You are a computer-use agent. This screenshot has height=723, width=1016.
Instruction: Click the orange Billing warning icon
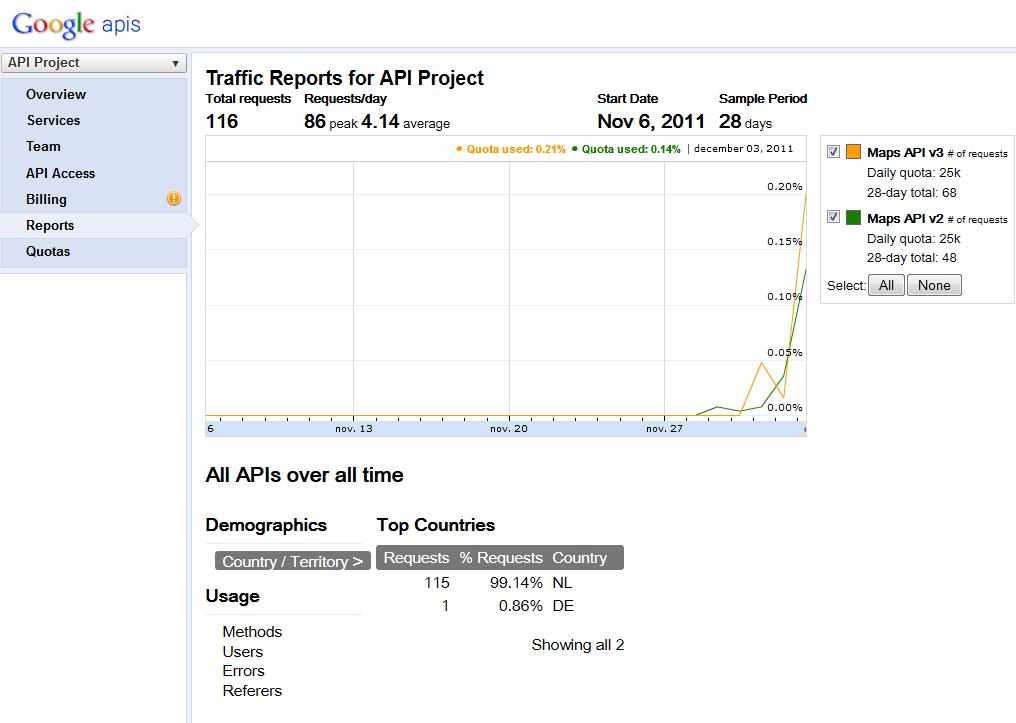[x=174, y=199]
